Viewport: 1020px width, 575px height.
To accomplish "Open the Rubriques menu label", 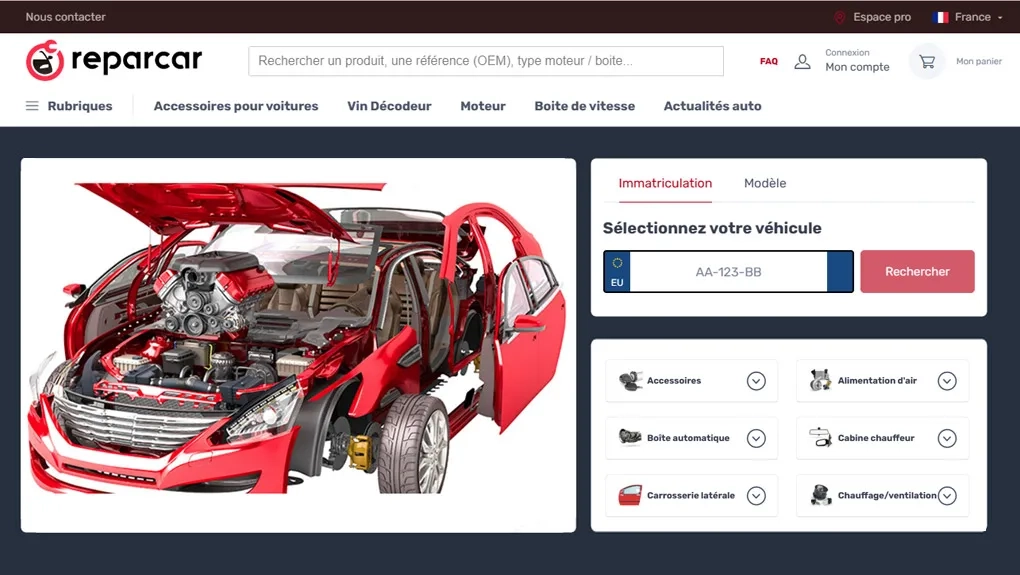I will [80, 106].
